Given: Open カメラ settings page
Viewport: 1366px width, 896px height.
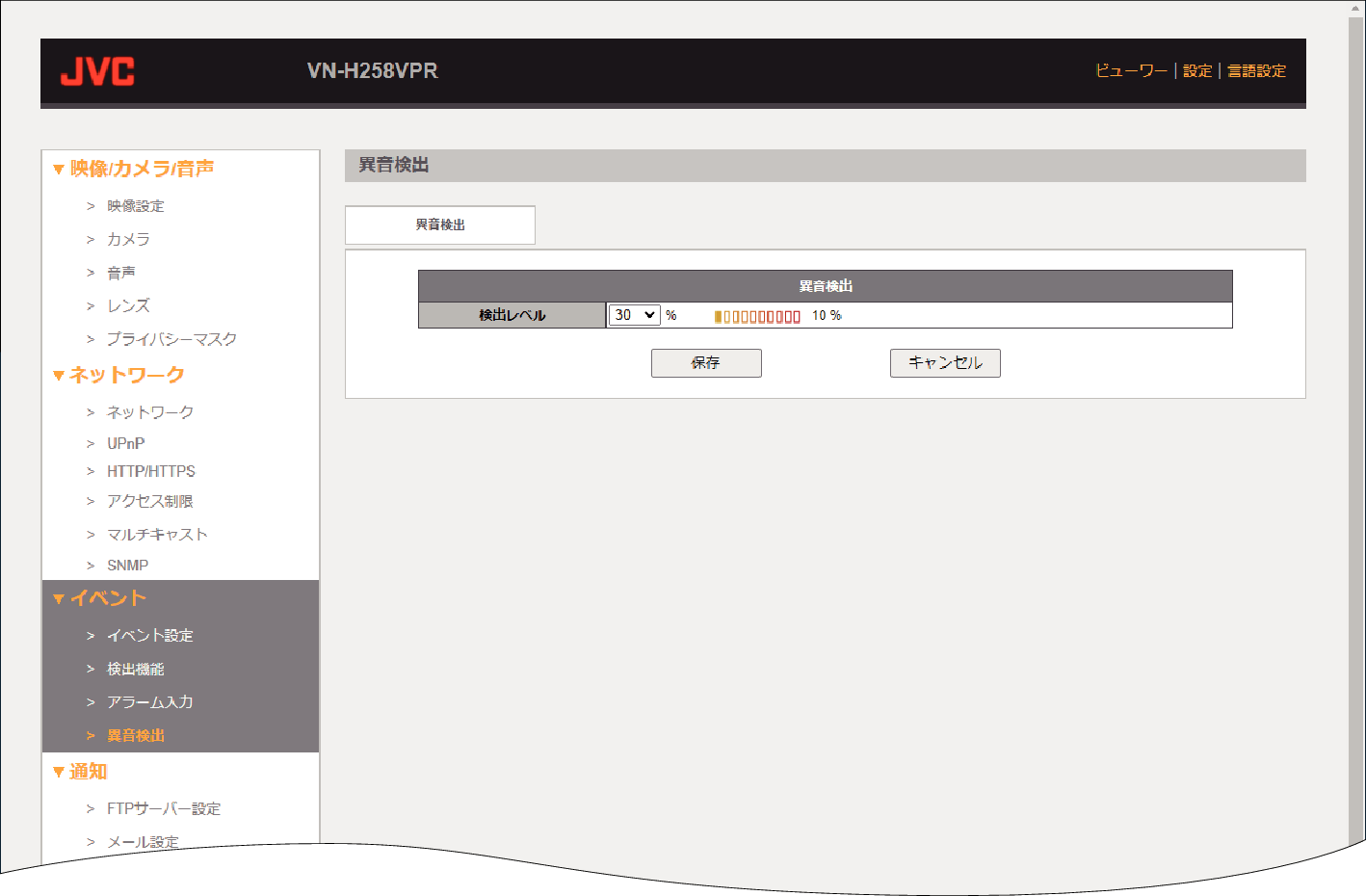Looking at the screenshot, I should [x=128, y=239].
